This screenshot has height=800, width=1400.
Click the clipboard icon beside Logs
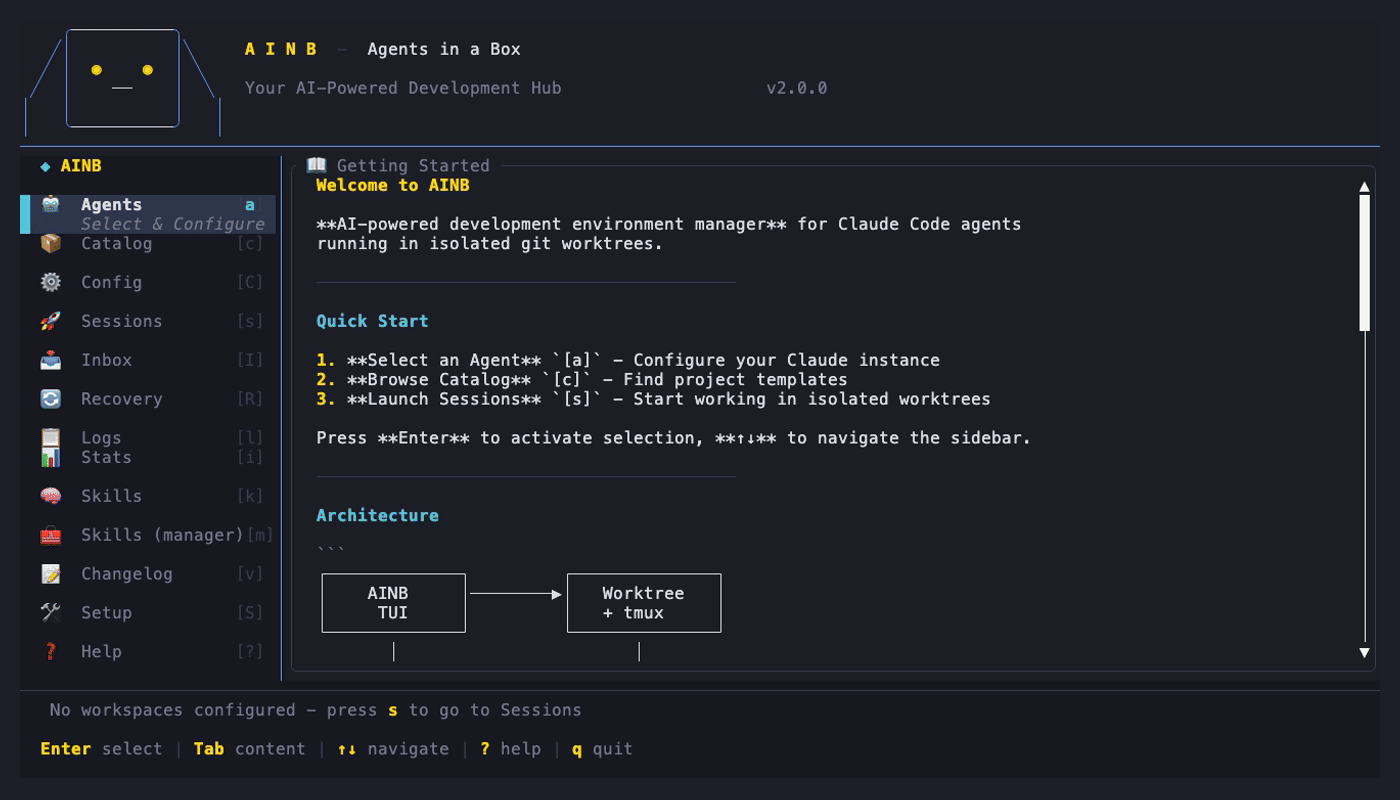tap(51, 438)
